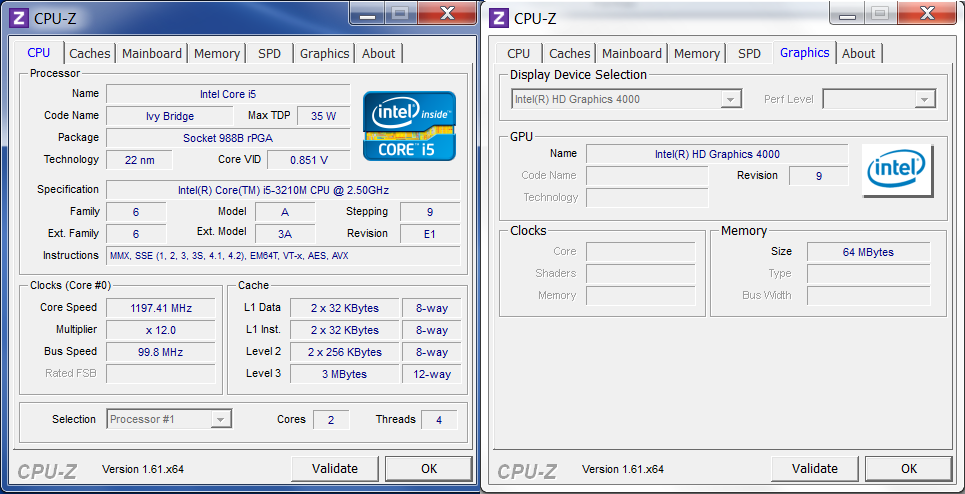
Task: Click the Threads value '4'
Action: click(x=439, y=420)
